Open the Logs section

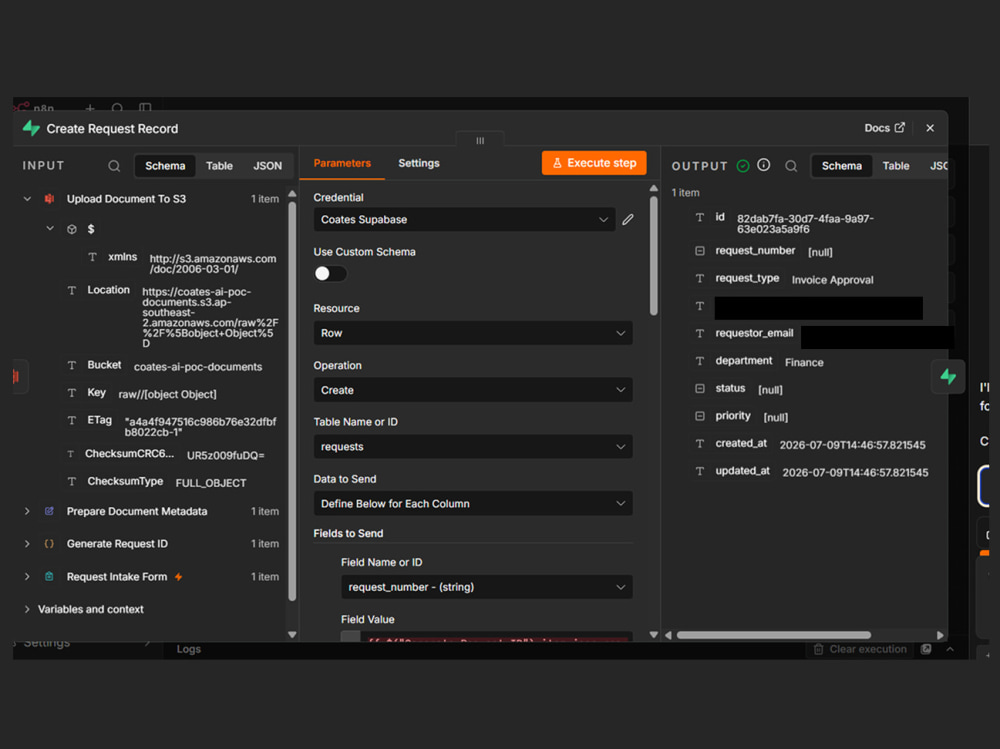(x=189, y=649)
